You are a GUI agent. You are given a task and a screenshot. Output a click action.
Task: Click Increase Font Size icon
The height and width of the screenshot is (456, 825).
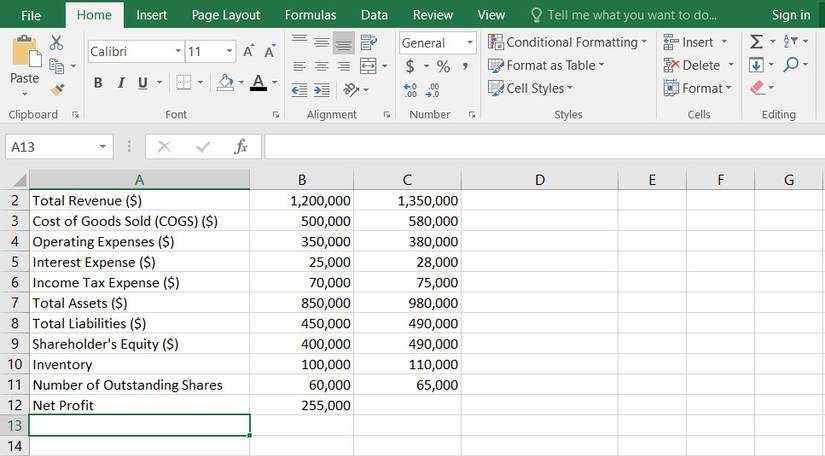pos(248,51)
